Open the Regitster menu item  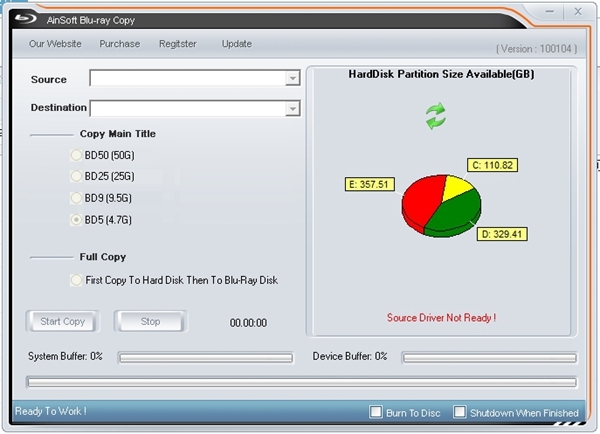point(178,44)
